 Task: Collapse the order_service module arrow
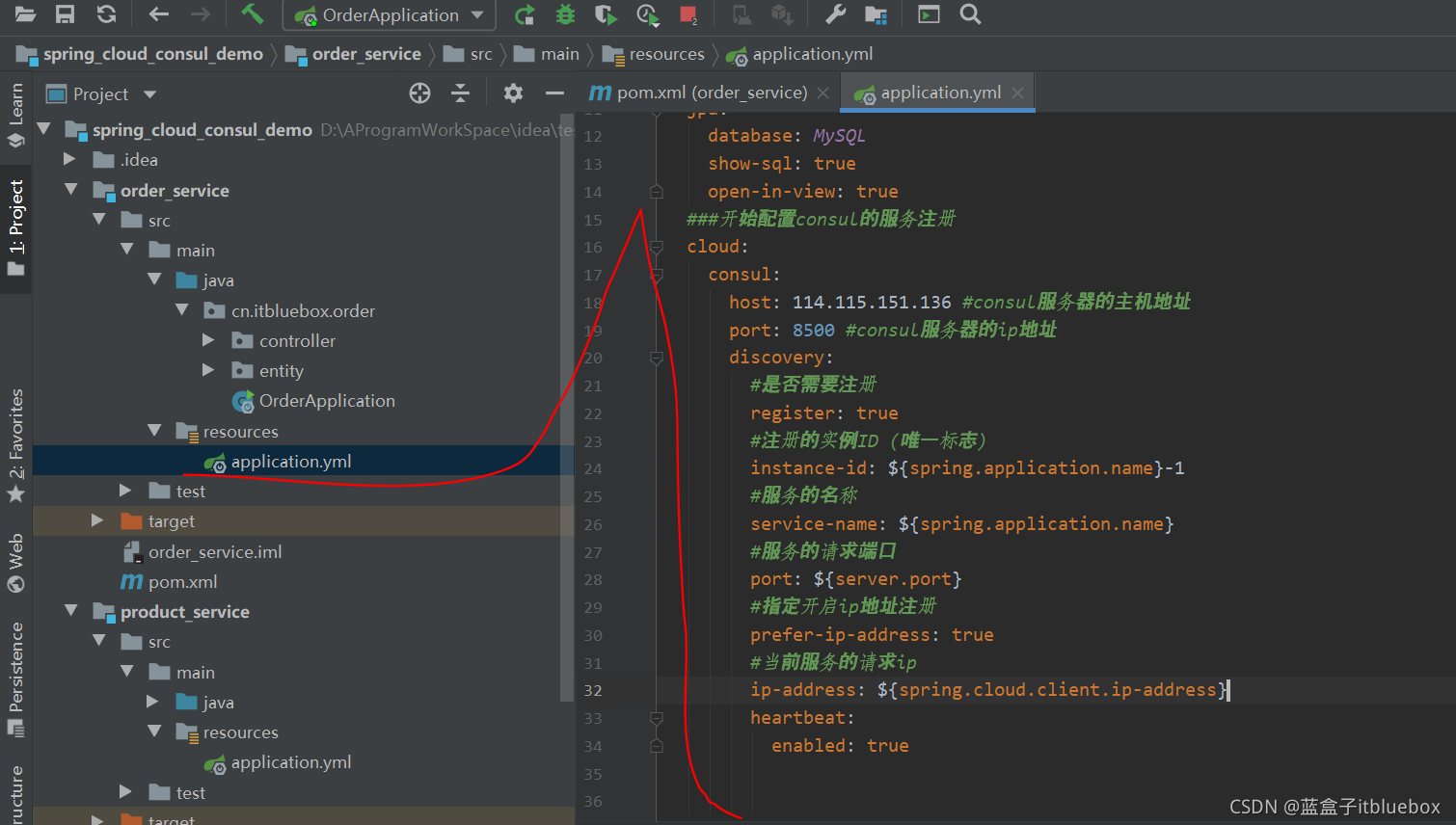pyautogui.click(x=70, y=189)
